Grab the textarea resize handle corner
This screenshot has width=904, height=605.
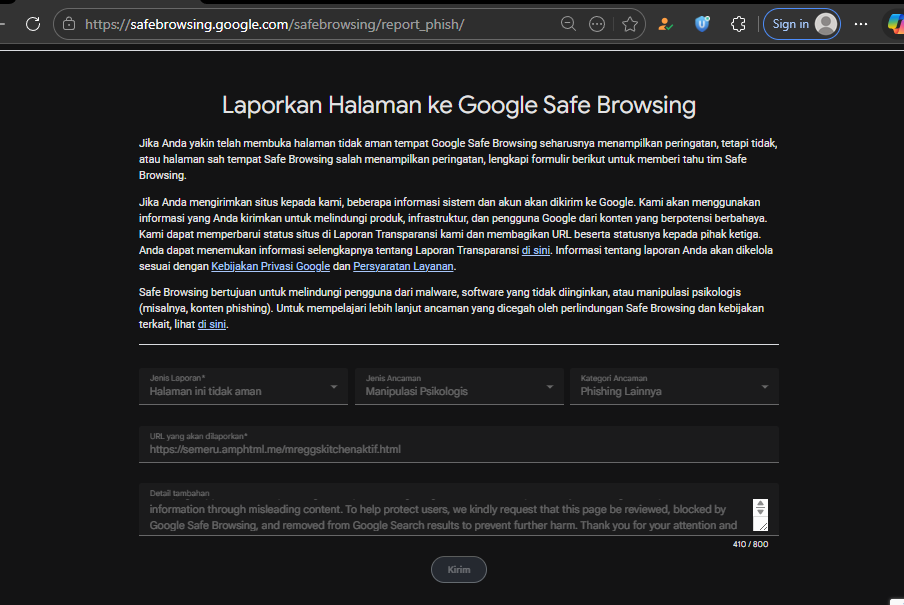(x=763, y=526)
